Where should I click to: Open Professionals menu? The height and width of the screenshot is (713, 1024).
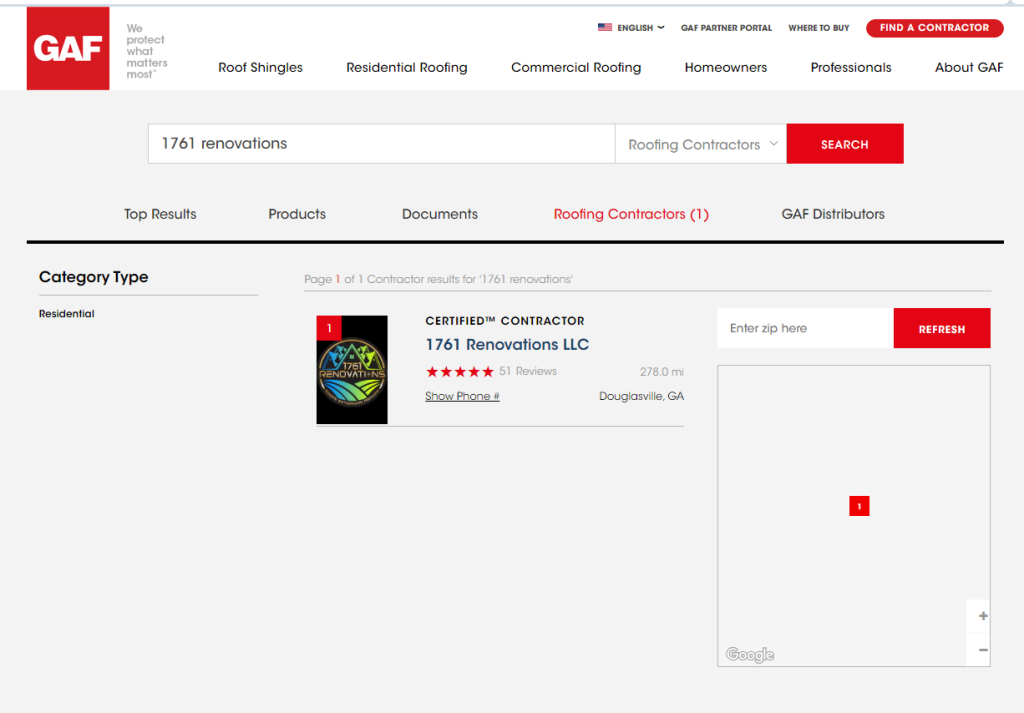pyautogui.click(x=851, y=67)
